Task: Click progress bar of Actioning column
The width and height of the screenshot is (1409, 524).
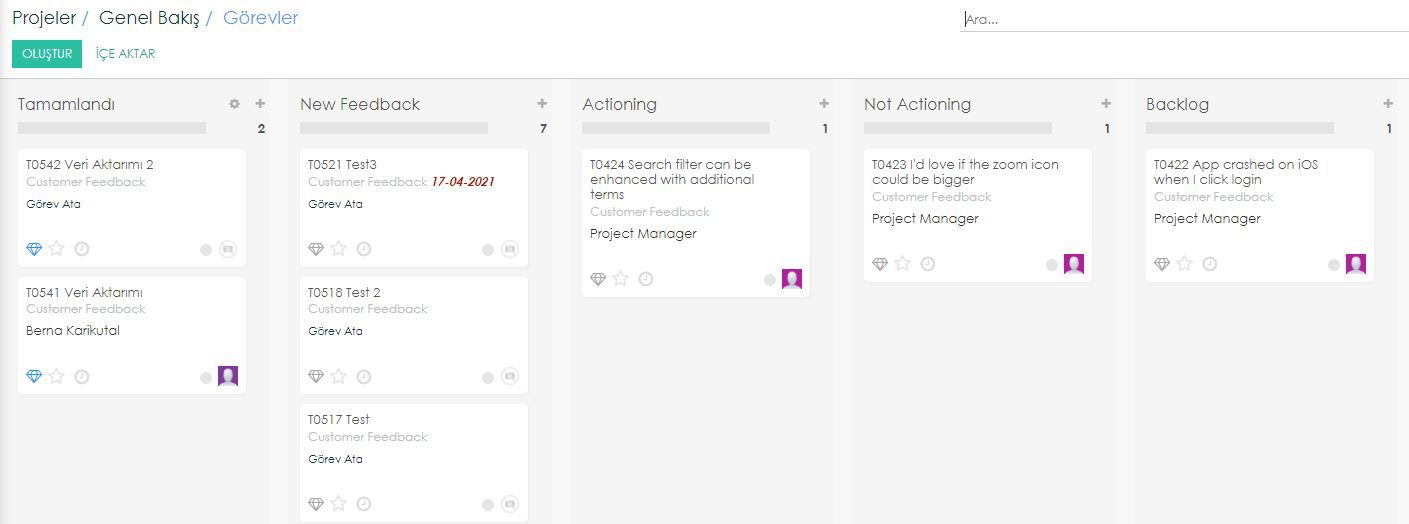Action: tap(676, 128)
